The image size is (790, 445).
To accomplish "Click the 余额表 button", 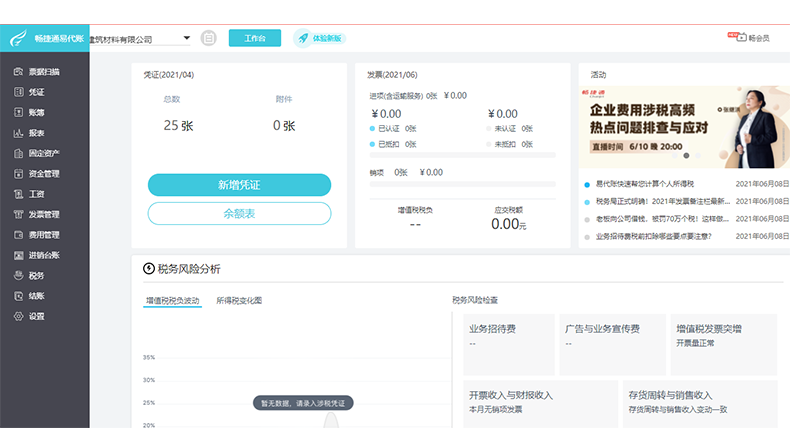I will tap(239, 213).
